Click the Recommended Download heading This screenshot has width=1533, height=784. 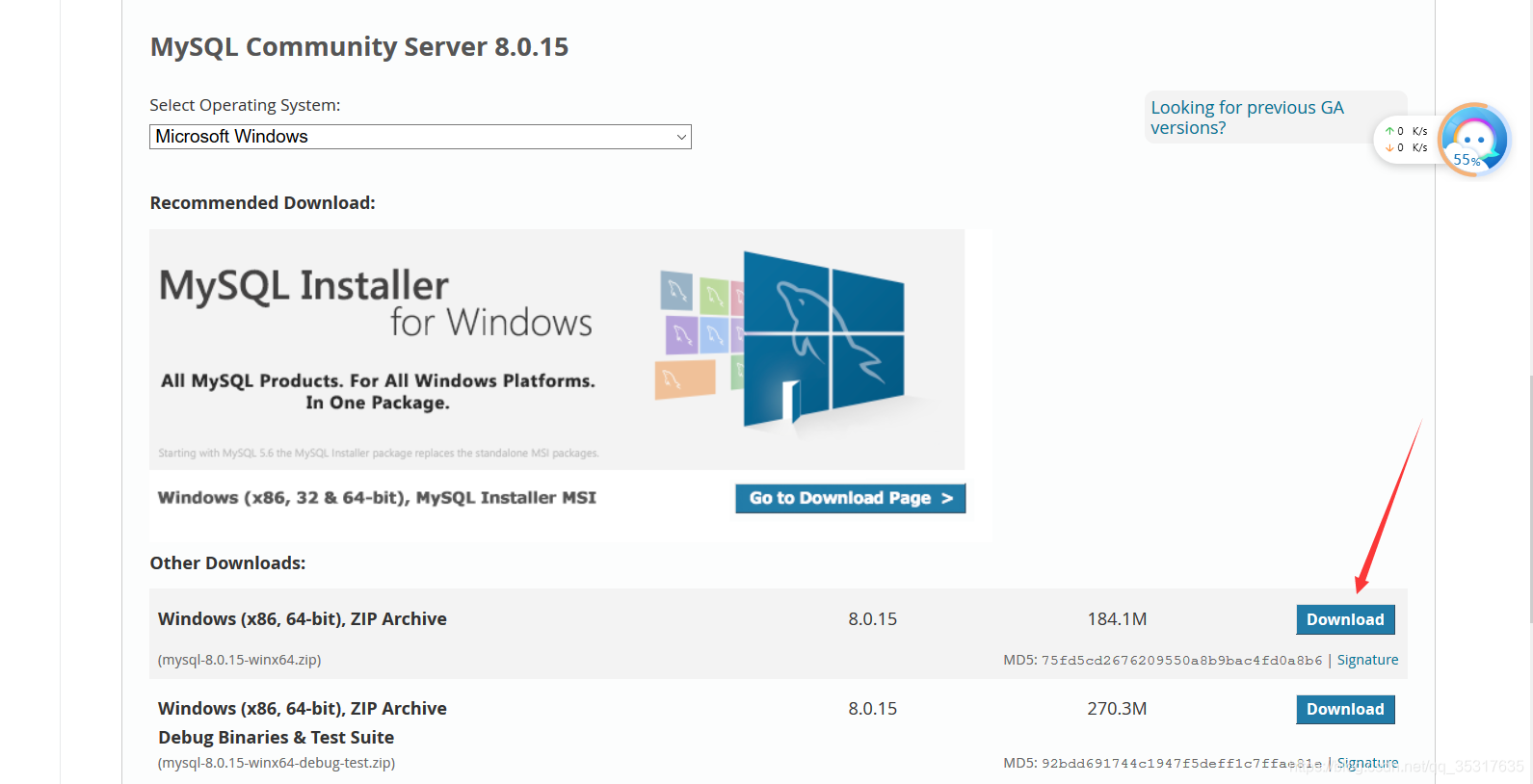click(262, 203)
